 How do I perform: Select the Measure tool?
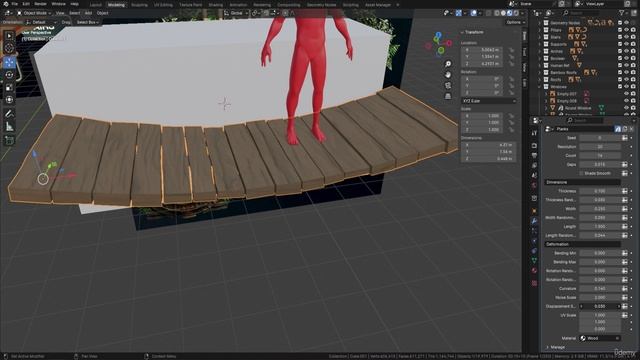pos(9,127)
